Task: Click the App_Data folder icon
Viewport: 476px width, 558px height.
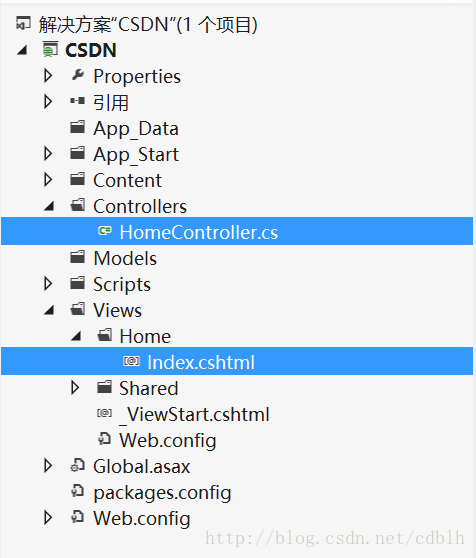Action: coord(78,127)
